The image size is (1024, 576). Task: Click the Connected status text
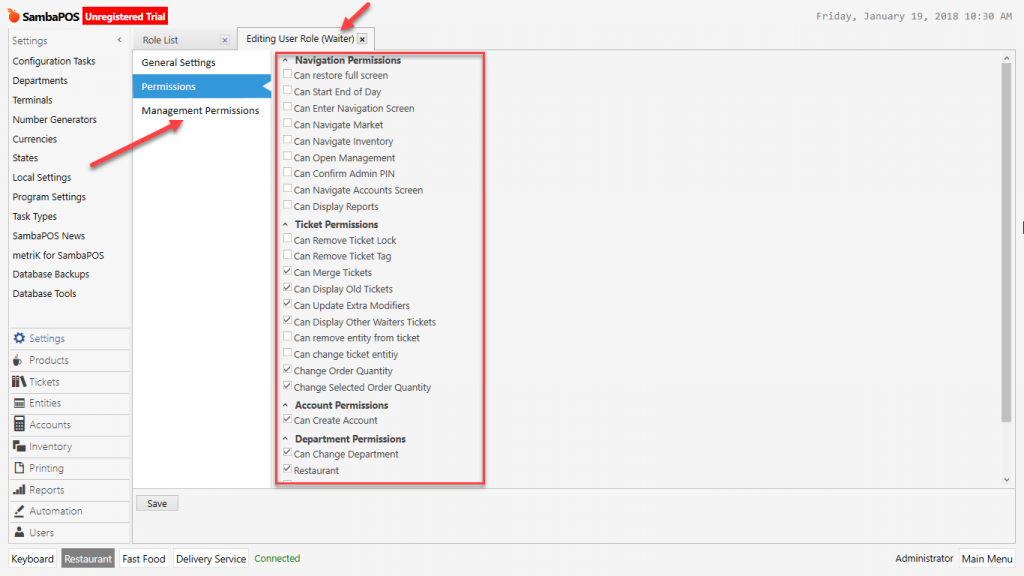pos(277,558)
